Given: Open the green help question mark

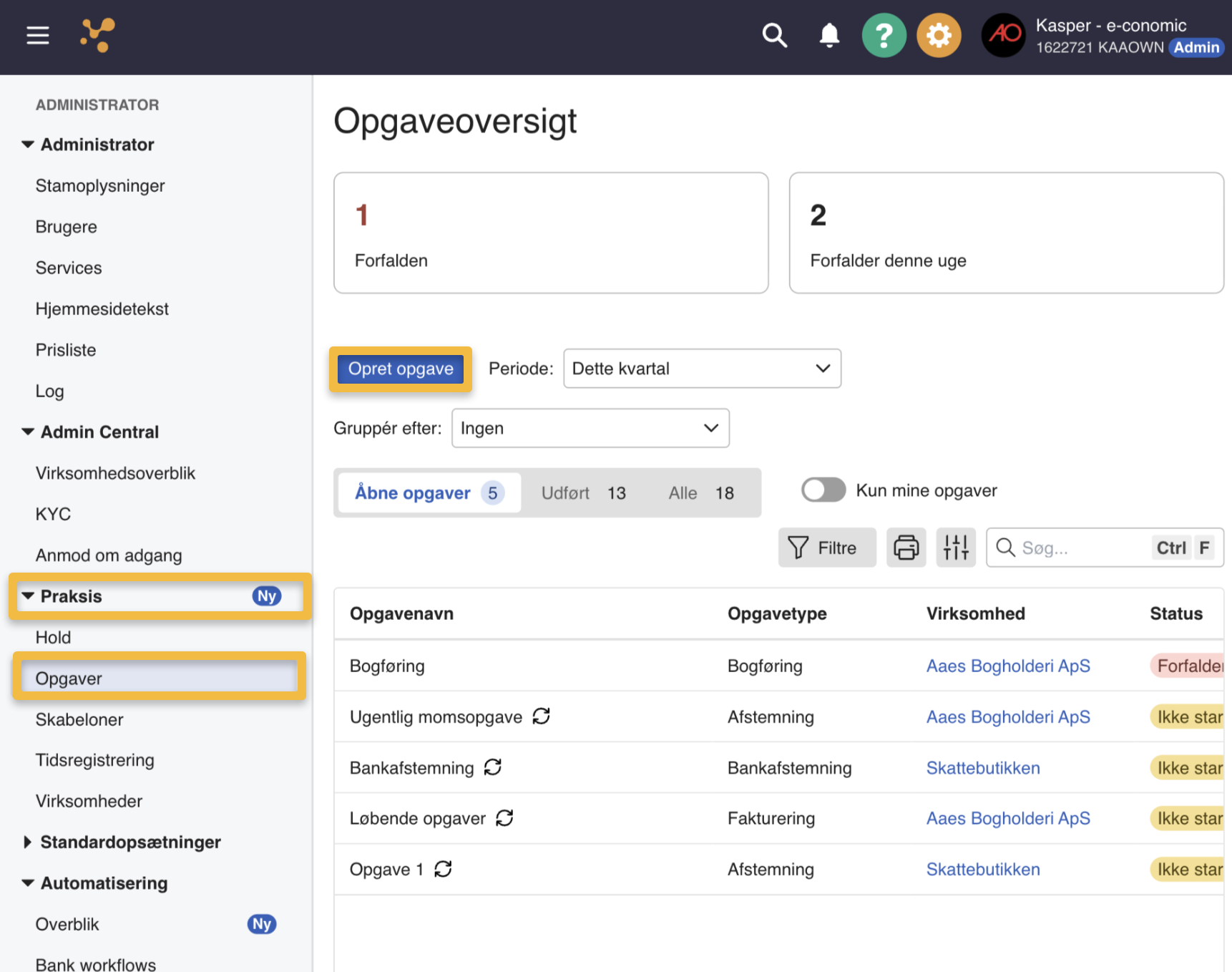Looking at the screenshot, I should coord(884,35).
